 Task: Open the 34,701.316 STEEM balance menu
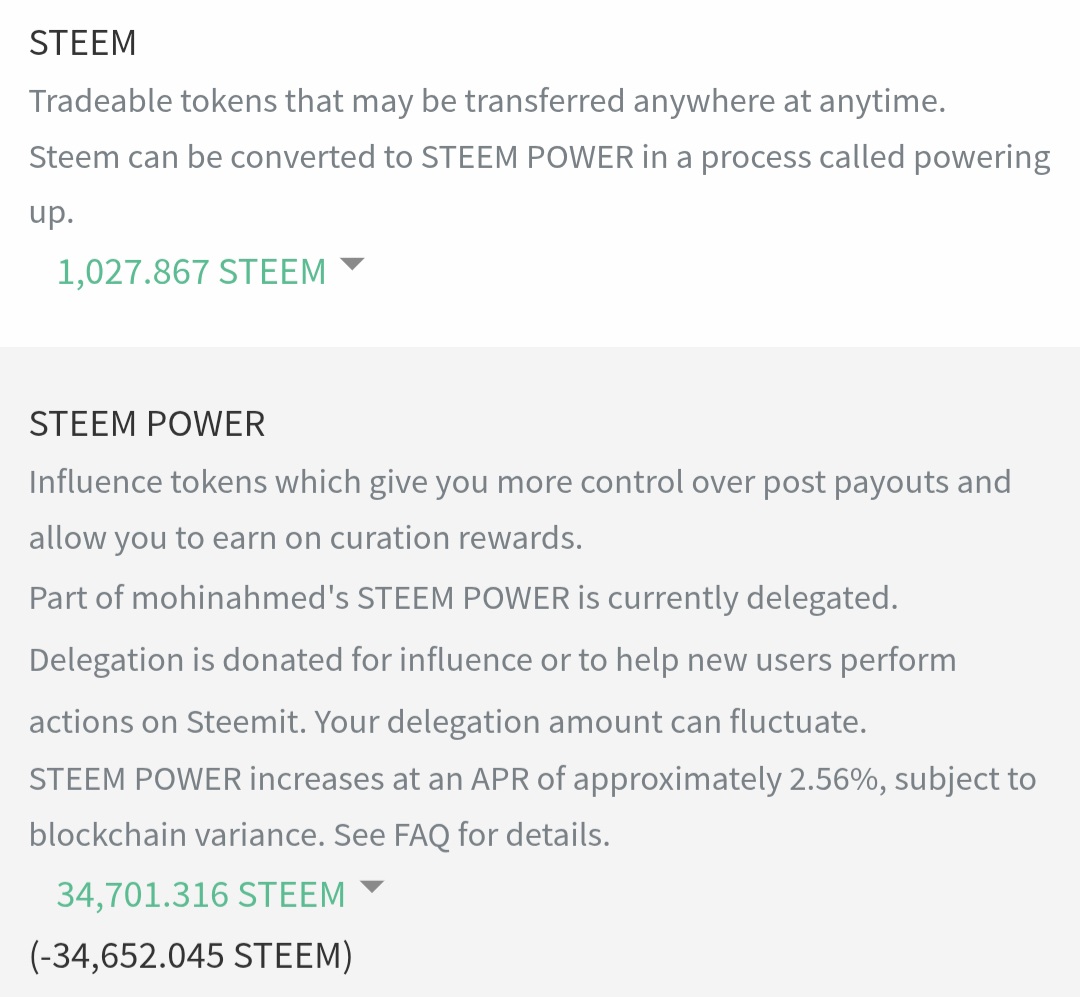(x=201, y=894)
